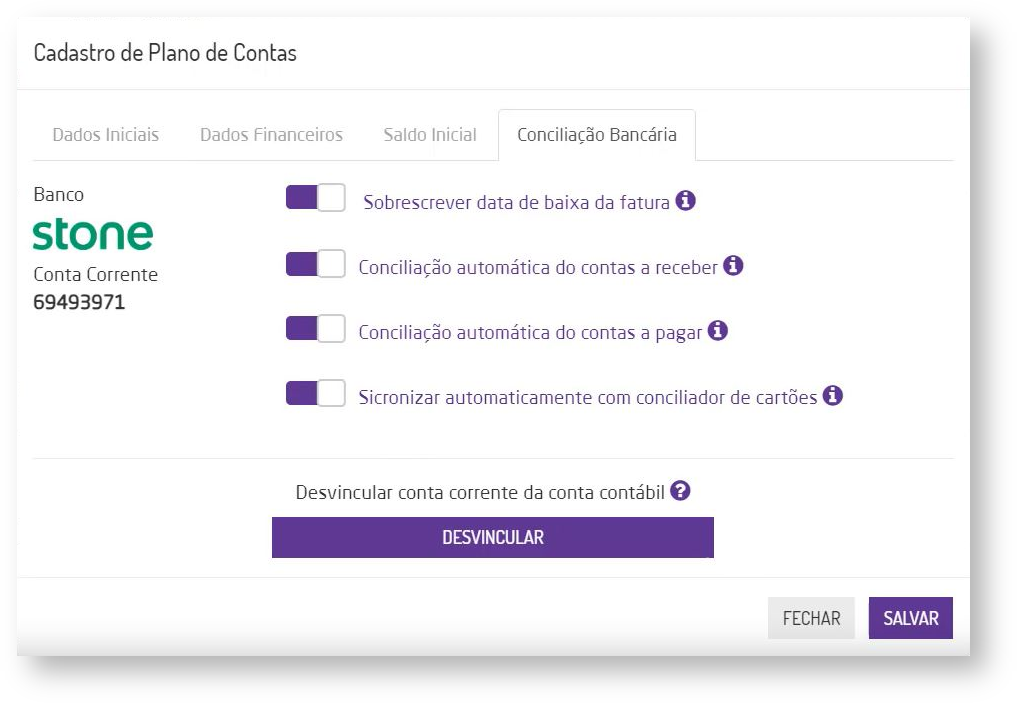Select the Conciliação Bancária tab
The height and width of the screenshot is (704, 1018).
coord(596,135)
